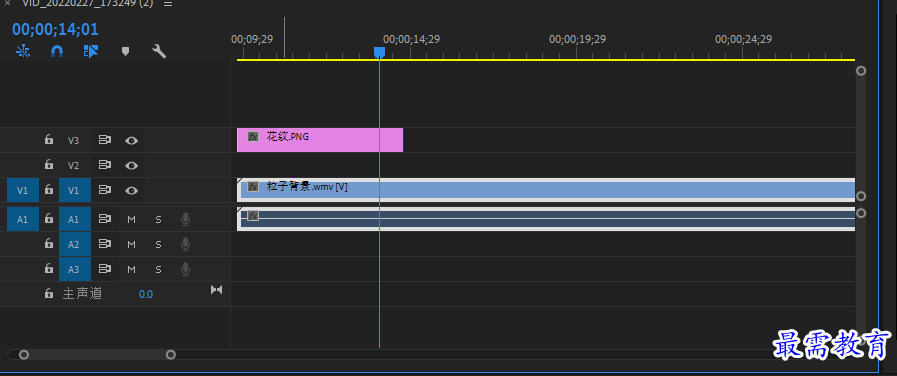Toggle lock on track A2

pyautogui.click(x=49, y=244)
